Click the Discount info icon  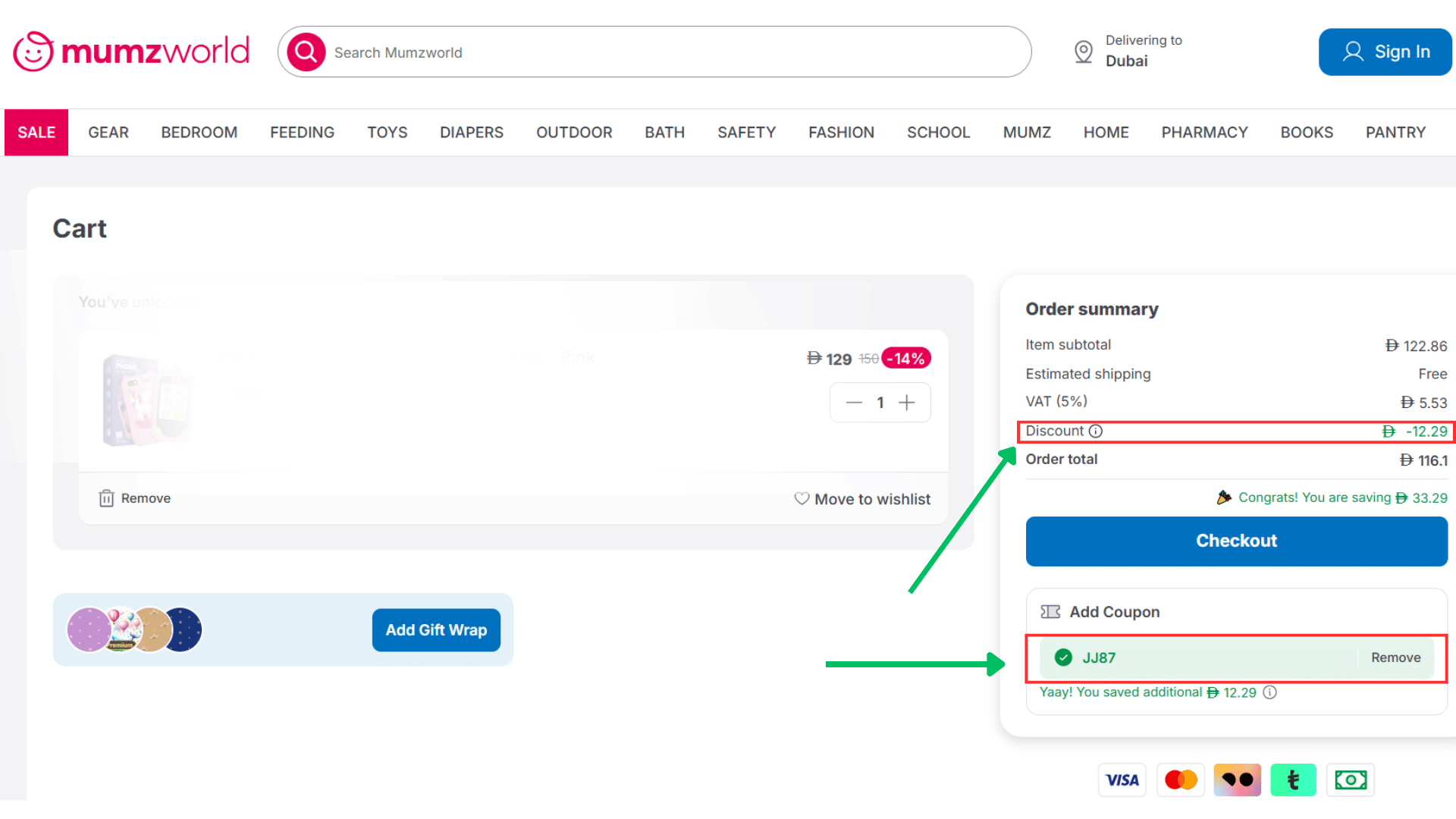[1096, 431]
